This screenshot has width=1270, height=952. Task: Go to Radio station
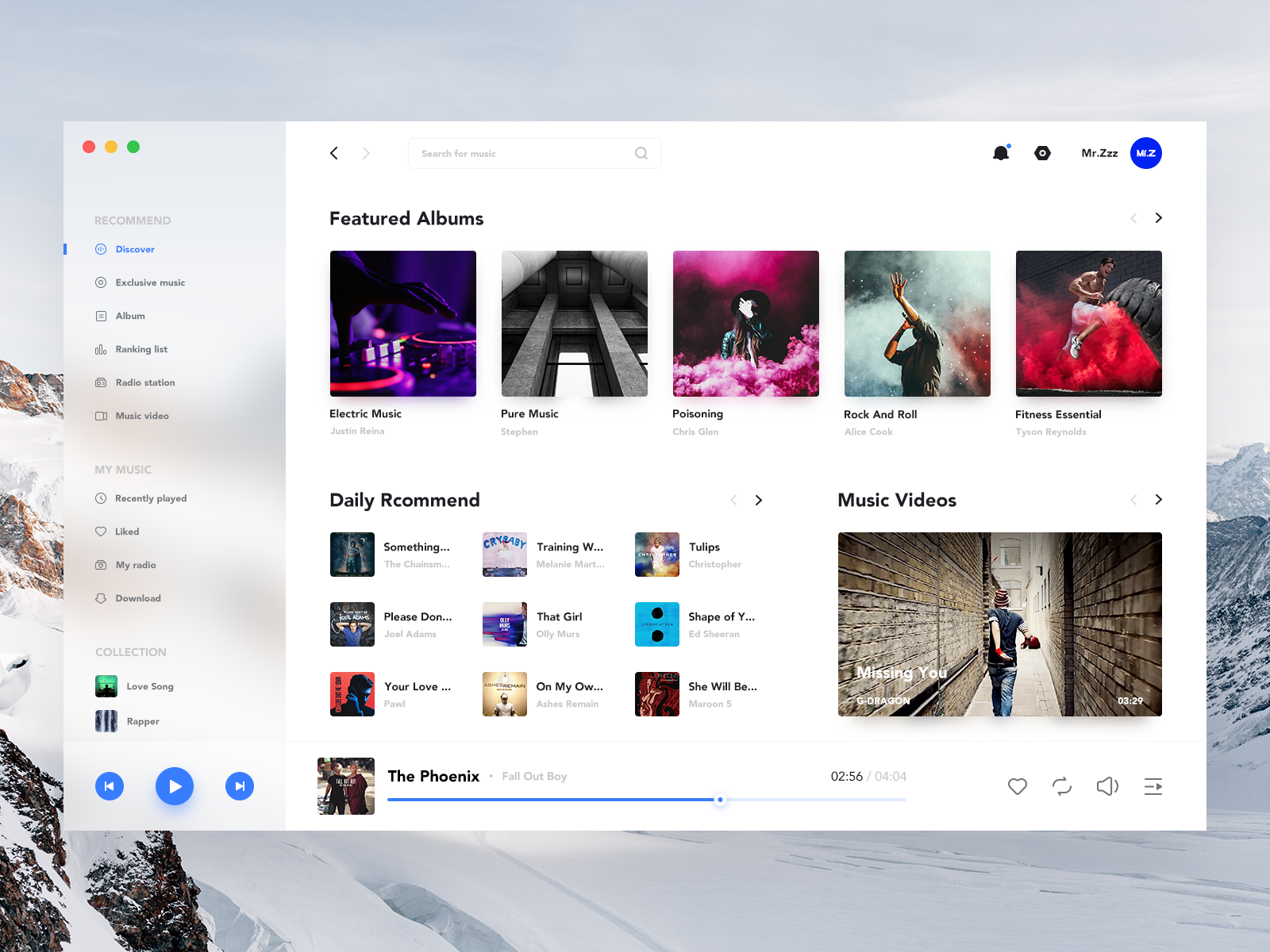(x=144, y=382)
